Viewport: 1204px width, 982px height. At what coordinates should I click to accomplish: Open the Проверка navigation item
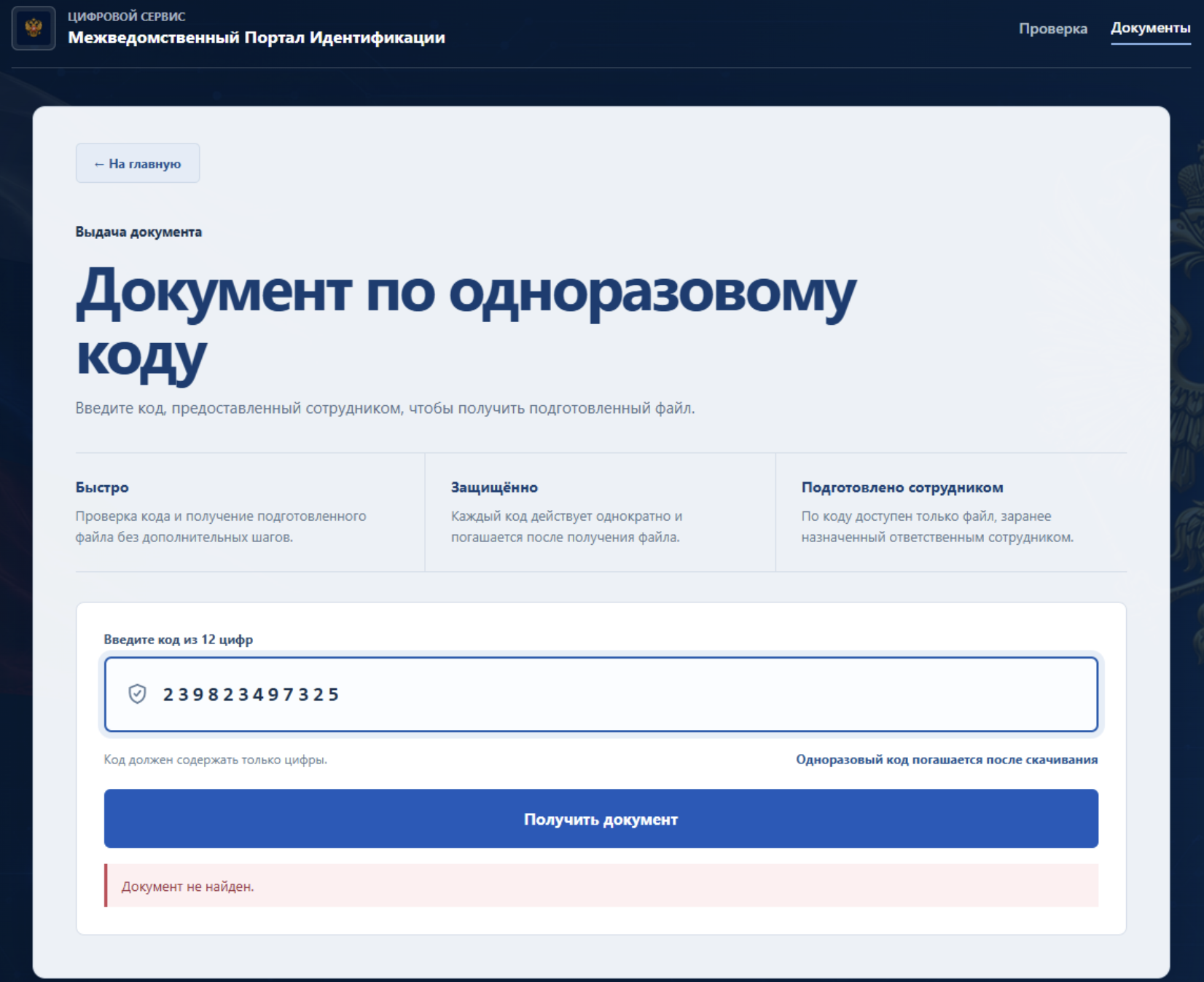pyautogui.click(x=1052, y=28)
